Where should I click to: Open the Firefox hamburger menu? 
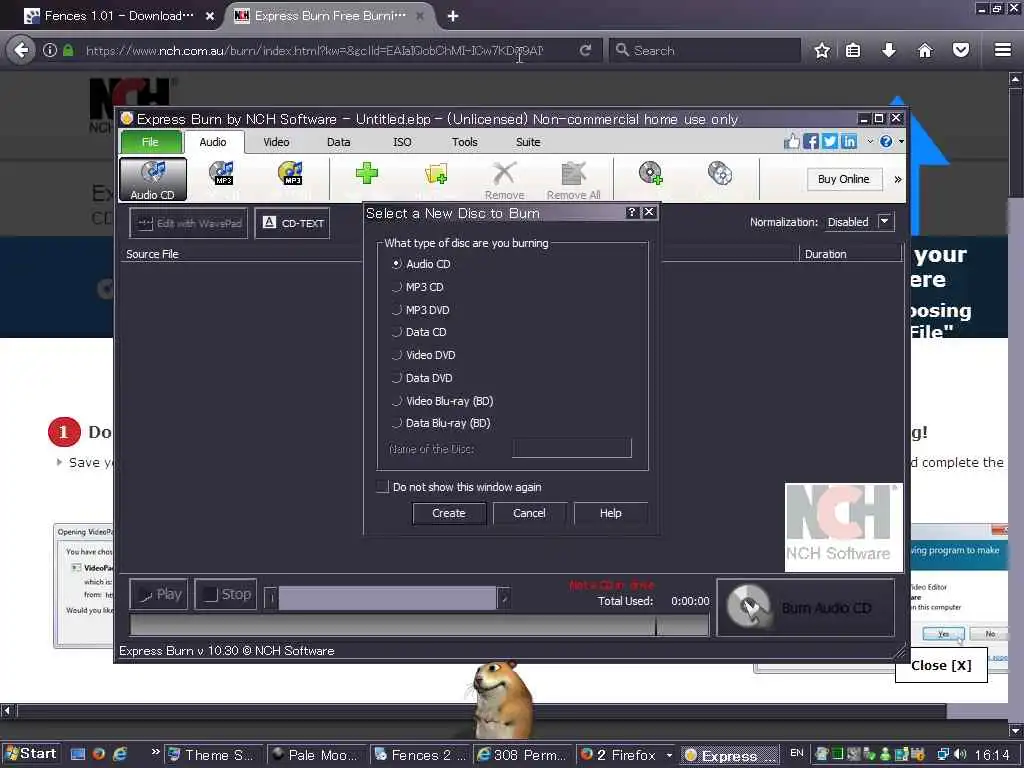point(1003,50)
